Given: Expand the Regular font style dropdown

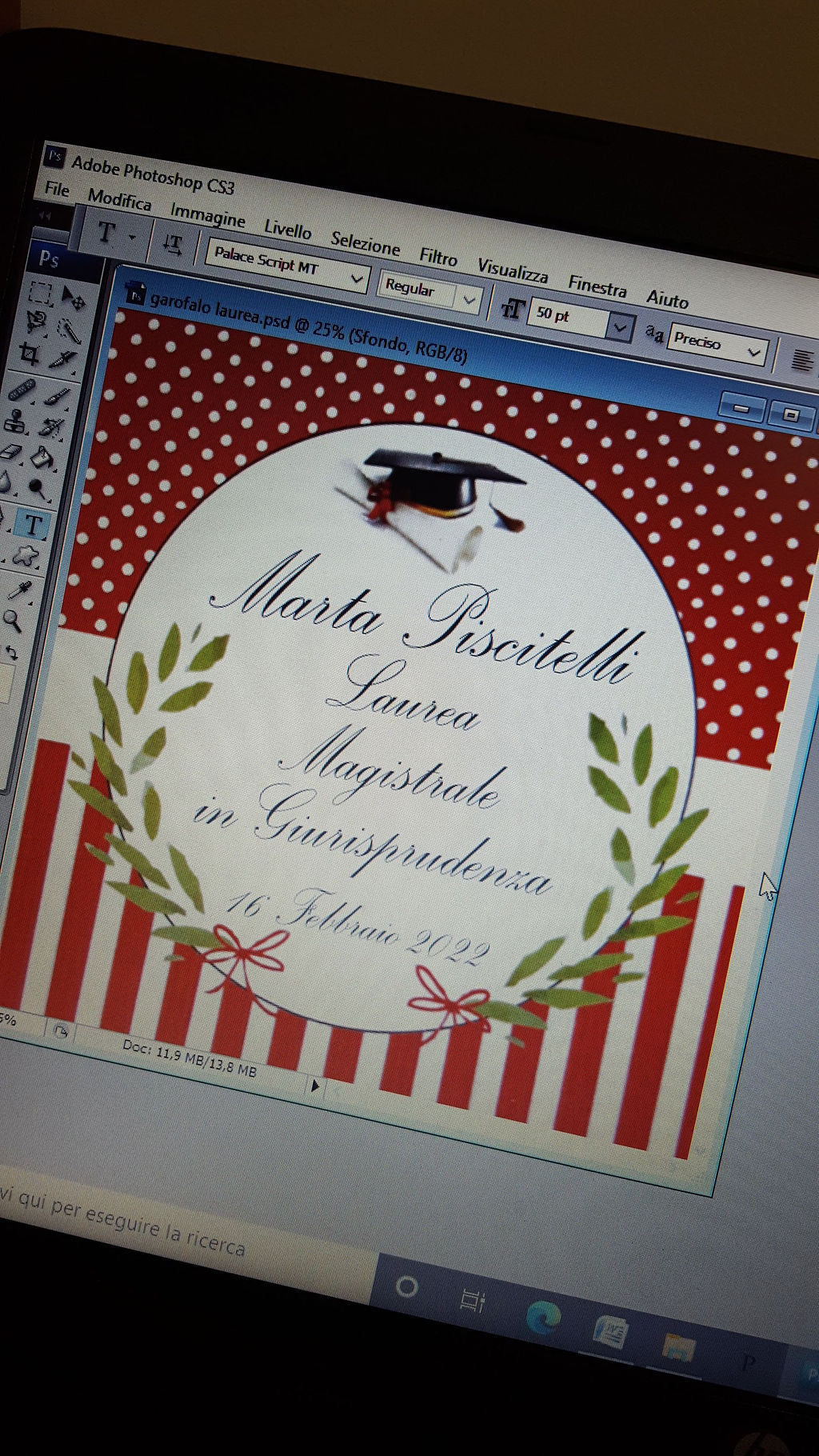Looking at the screenshot, I should click(469, 300).
